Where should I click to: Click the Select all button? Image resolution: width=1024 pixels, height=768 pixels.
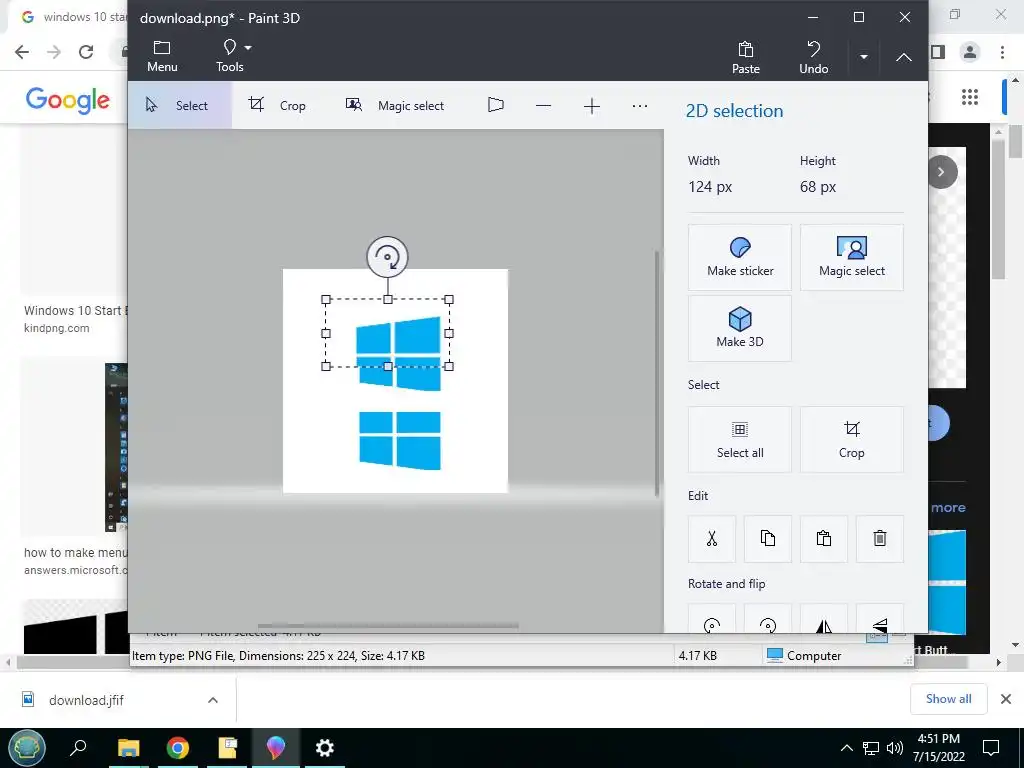(x=739, y=439)
